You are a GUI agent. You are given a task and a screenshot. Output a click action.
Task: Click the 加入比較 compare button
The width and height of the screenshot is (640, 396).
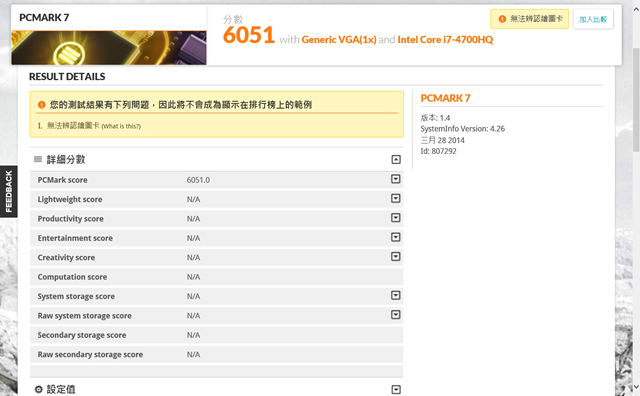tap(593, 19)
